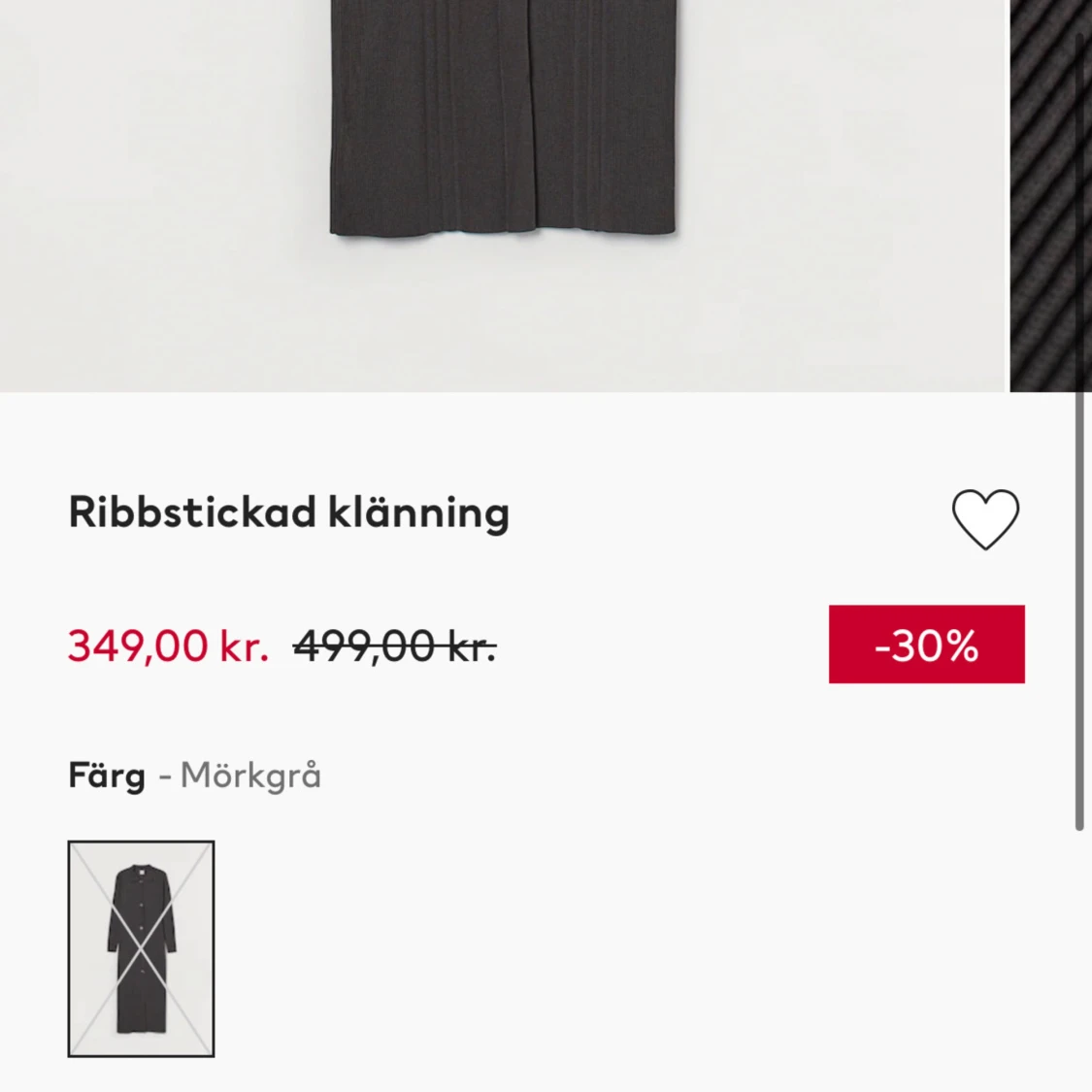Tap the dress hem in product photo
The image size is (1092, 1092).
(504, 226)
